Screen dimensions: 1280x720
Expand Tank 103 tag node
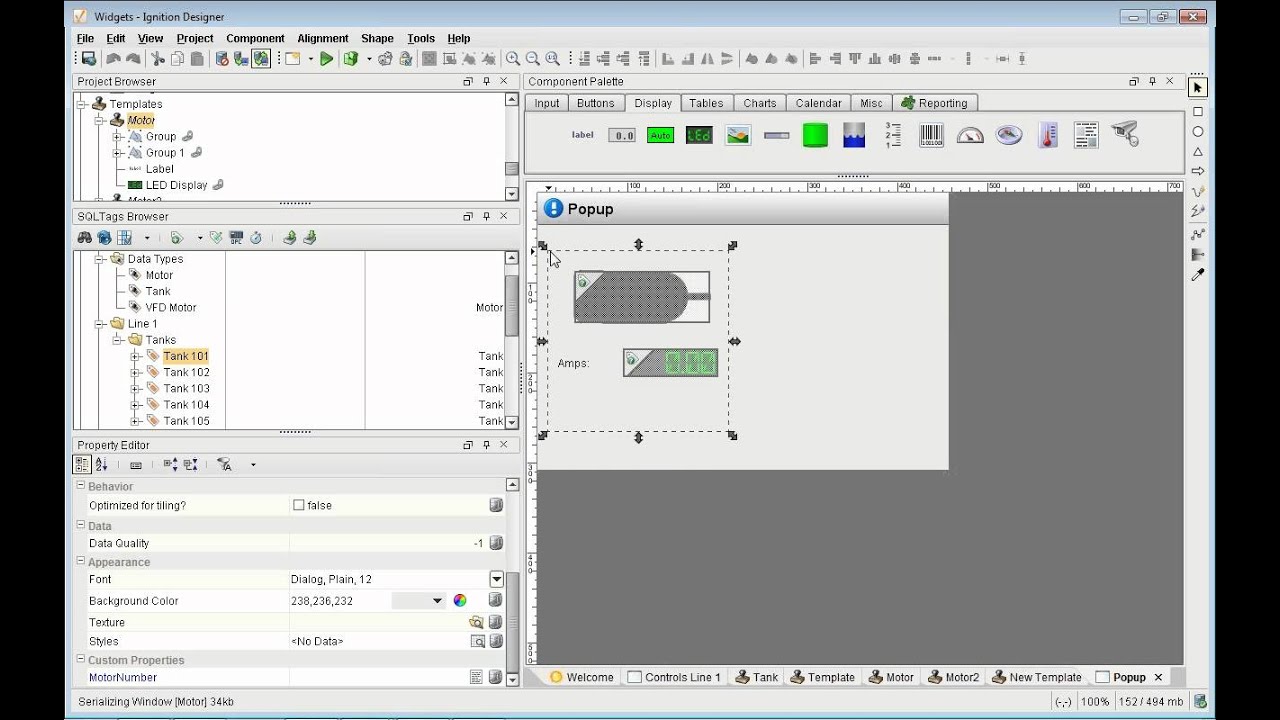pos(135,388)
